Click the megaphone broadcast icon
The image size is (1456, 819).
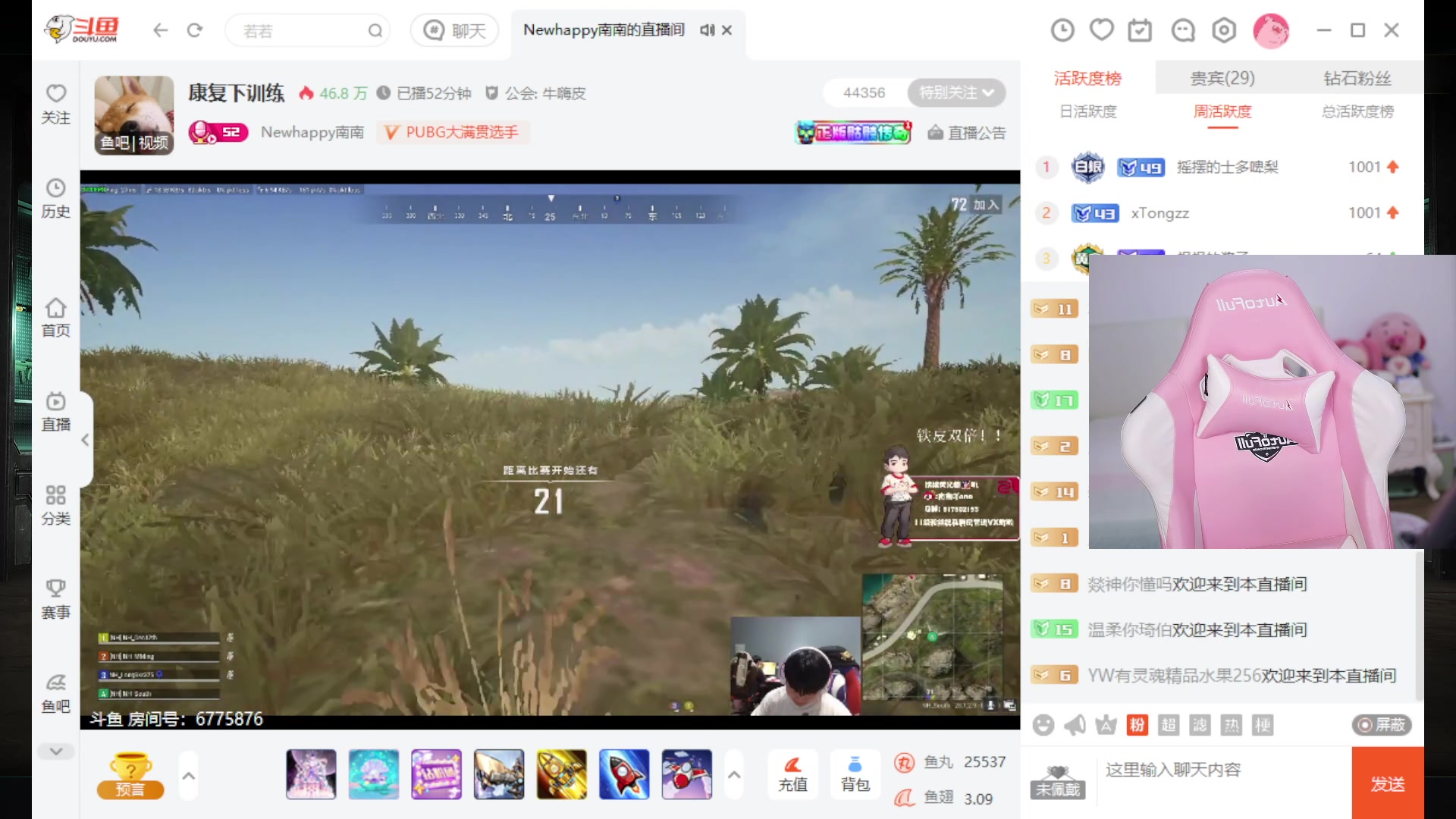1075,725
